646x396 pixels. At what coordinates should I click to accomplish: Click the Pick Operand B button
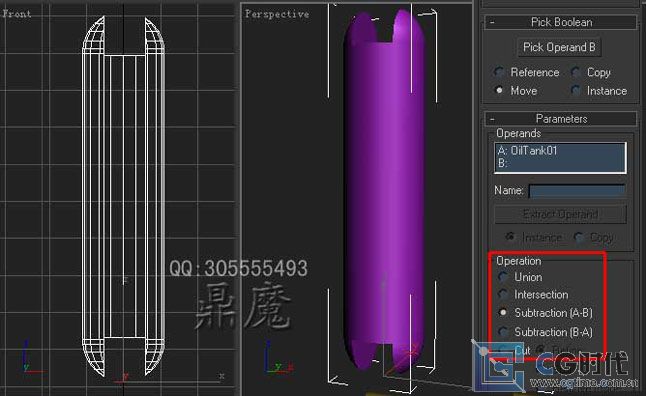pyautogui.click(x=559, y=47)
